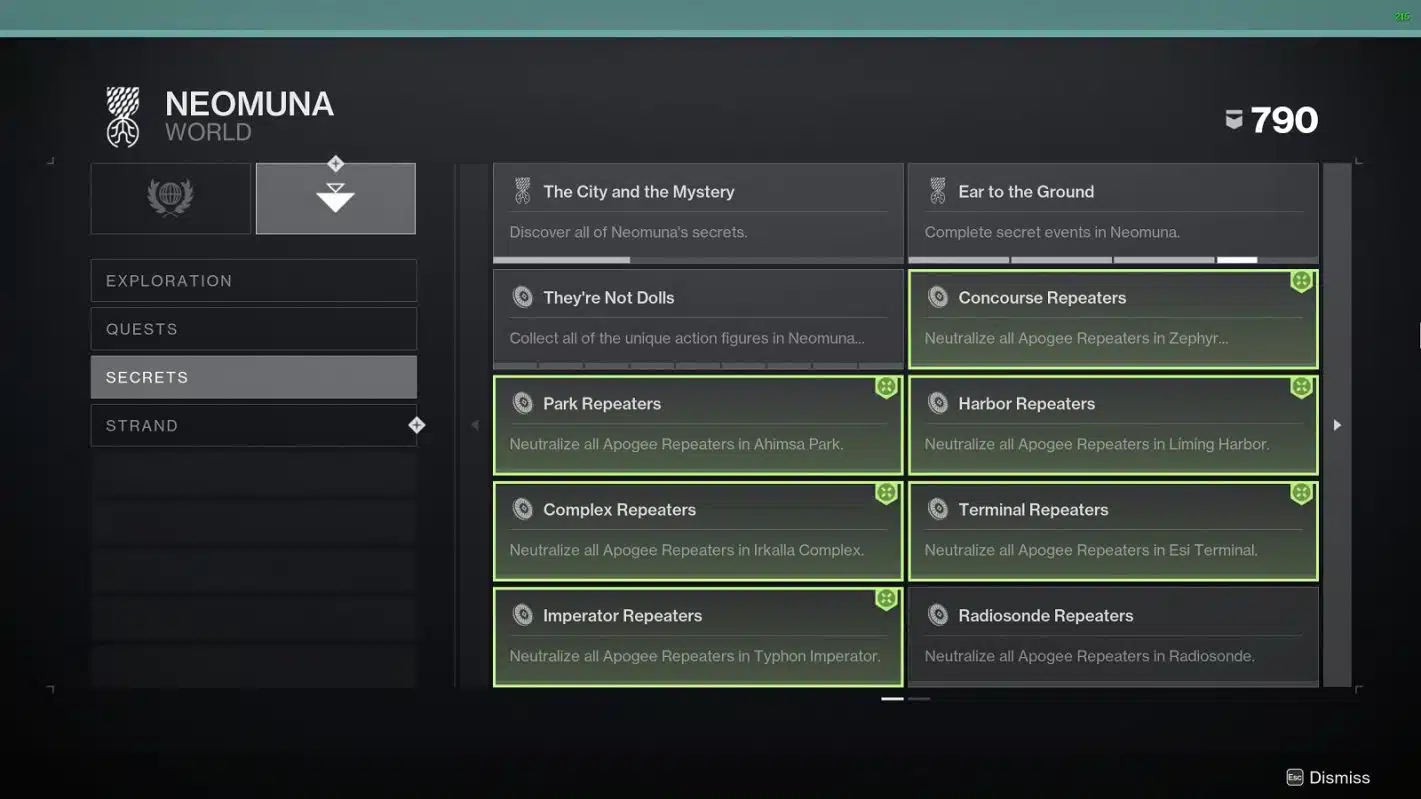The width and height of the screenshot is (1421, 799).
Task: Open the Quests category
Action: 253,329
